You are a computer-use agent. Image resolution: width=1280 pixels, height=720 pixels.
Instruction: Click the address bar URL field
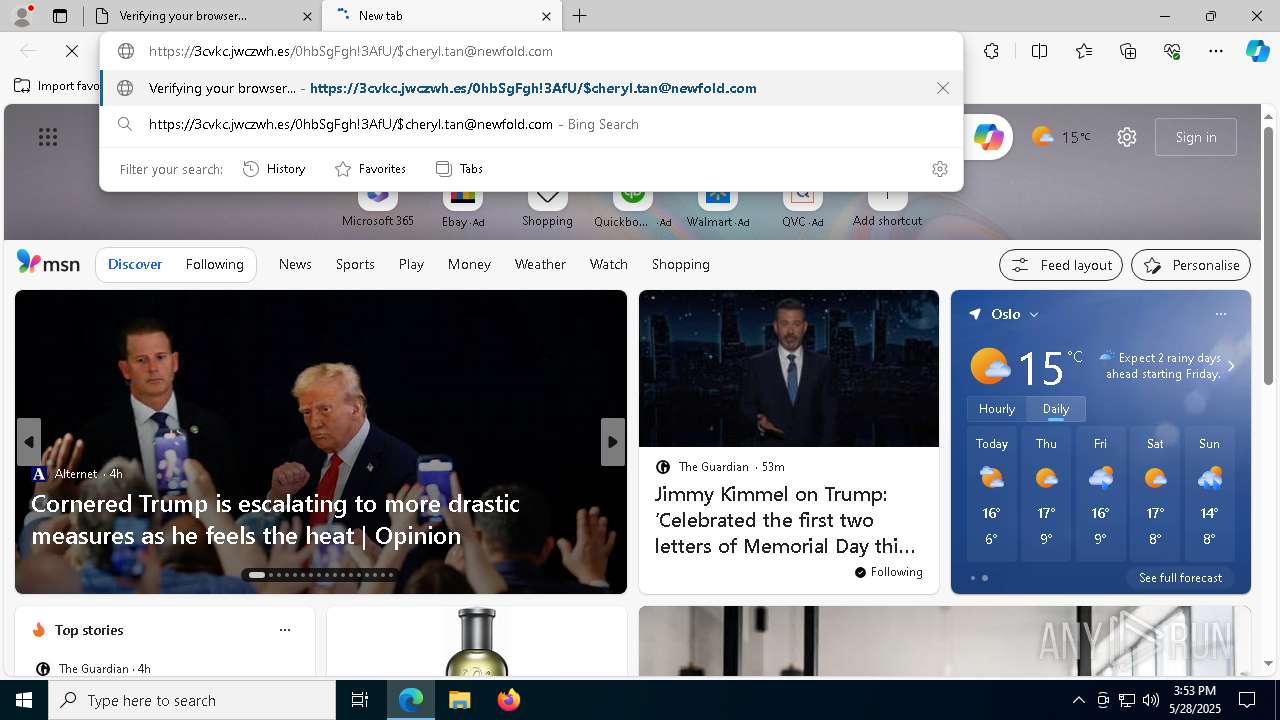(531, 51)
